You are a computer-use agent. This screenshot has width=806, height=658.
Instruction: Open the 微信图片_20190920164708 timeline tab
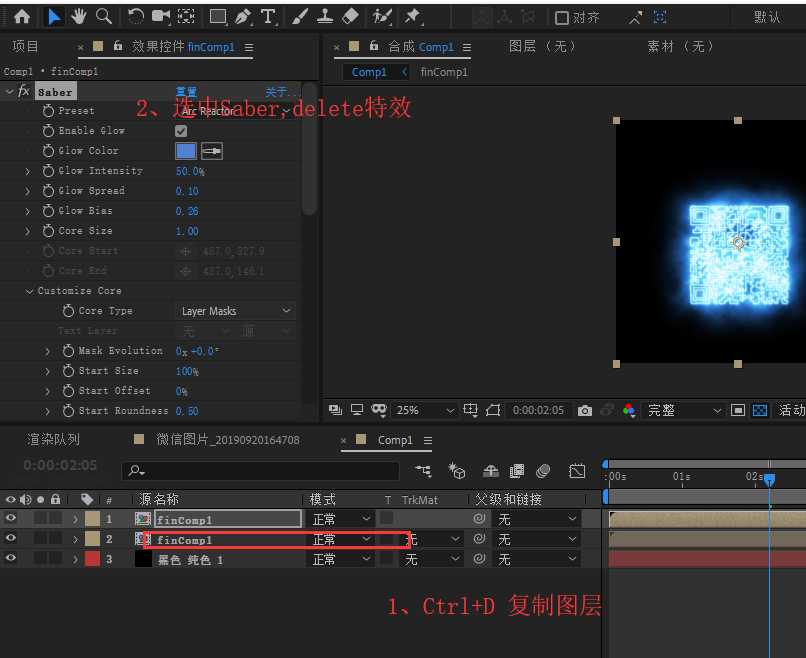[x=228, y=440]
